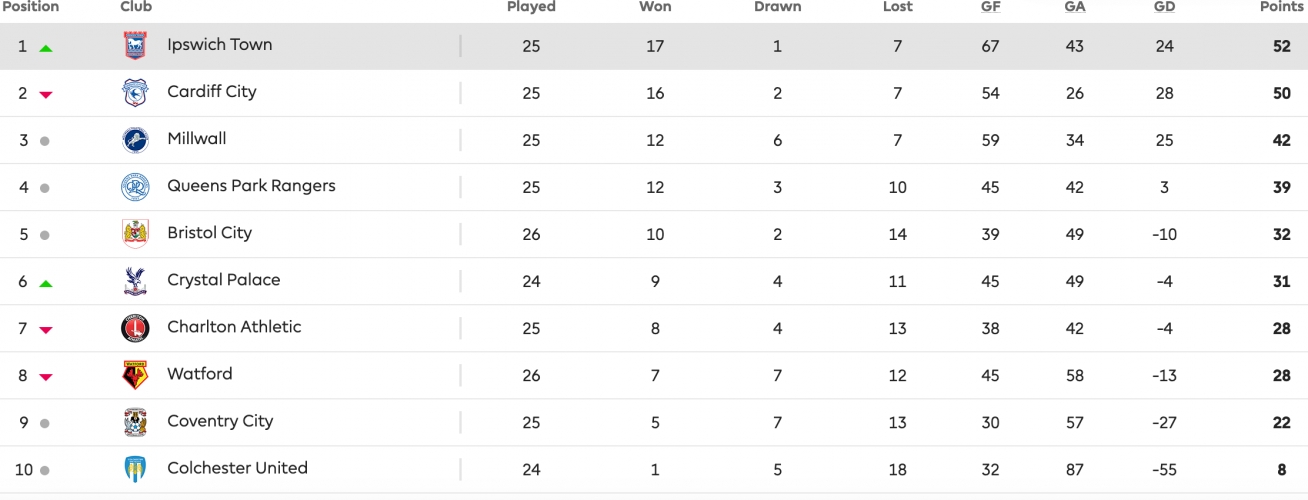Open the Millwall team link
1308x500 pixels.
pos(197,139)
